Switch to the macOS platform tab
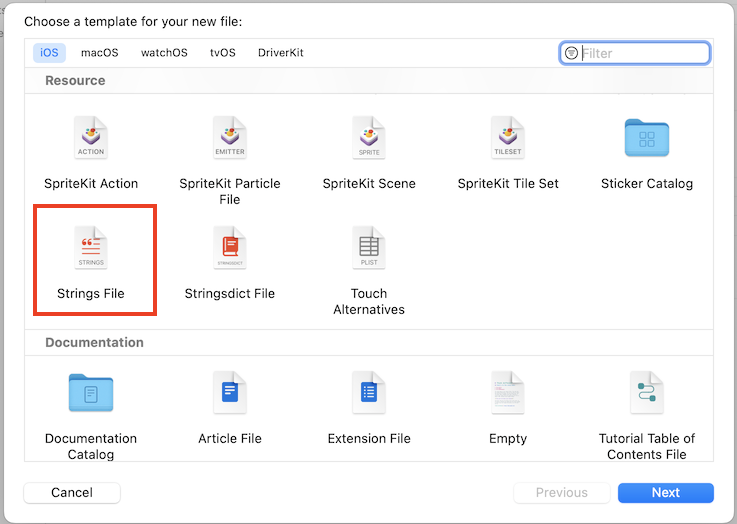Image resolution: width=737 pixels, height=524 pixels. [98, 53]
